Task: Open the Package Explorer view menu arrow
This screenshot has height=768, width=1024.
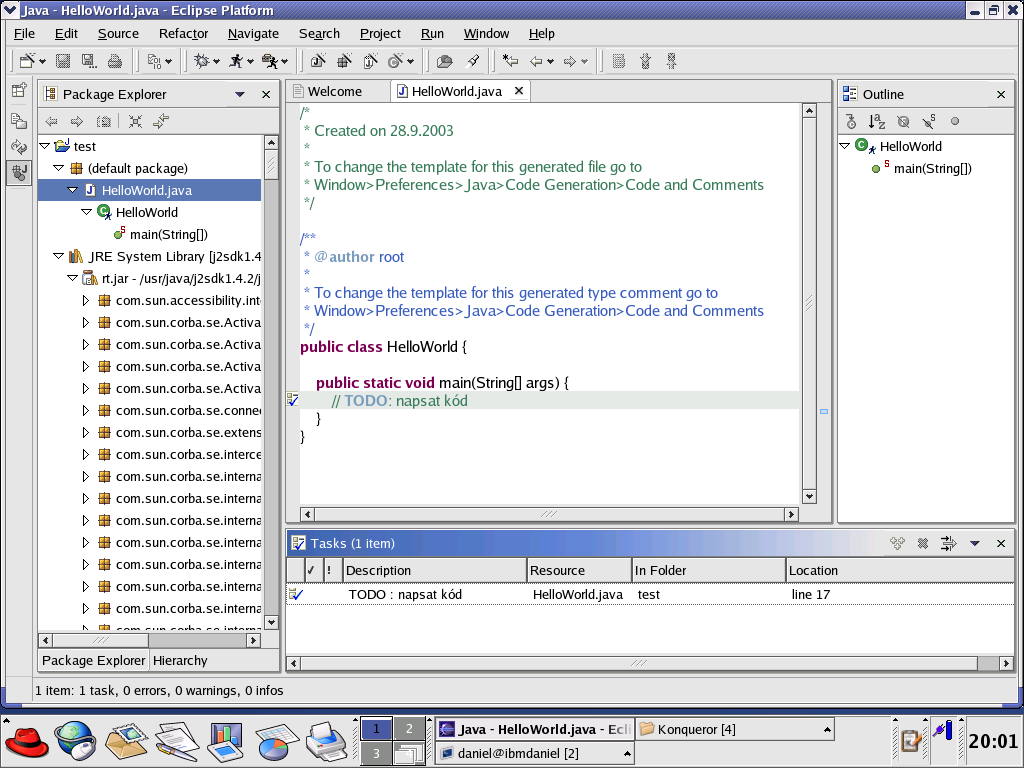Action: [x=240, y=95]
